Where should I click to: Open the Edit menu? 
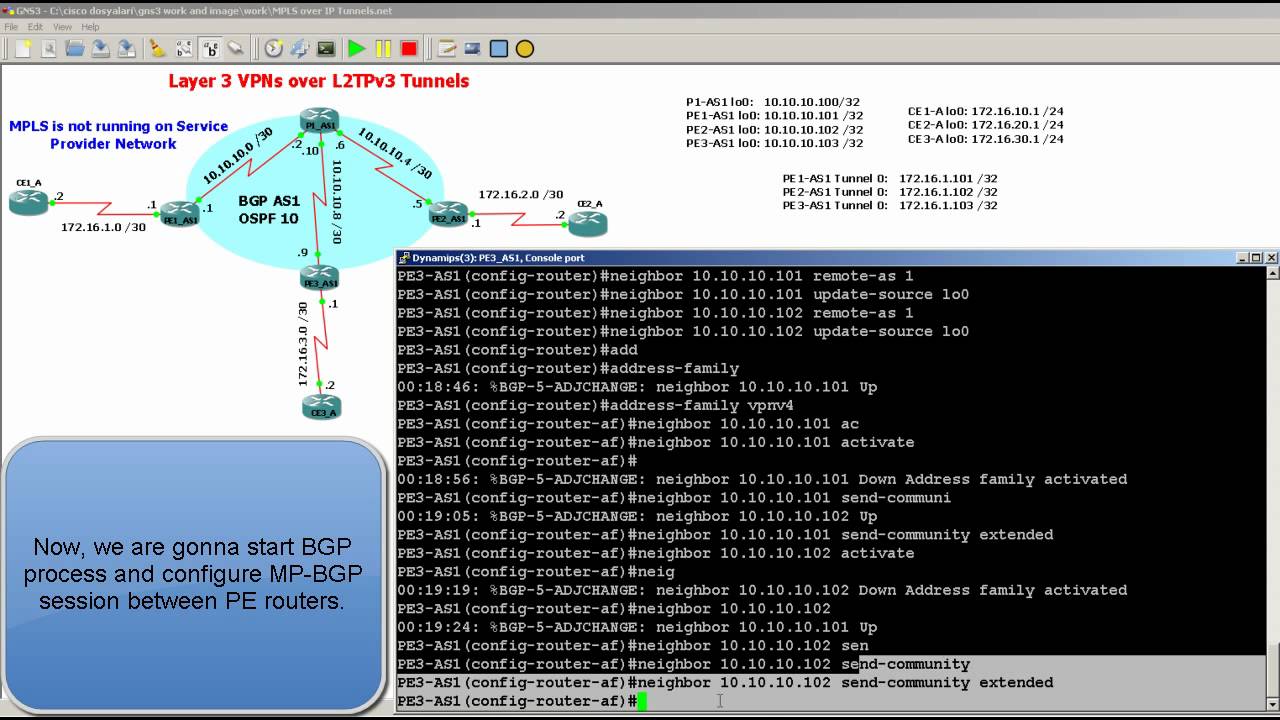[x=35, y=27]
